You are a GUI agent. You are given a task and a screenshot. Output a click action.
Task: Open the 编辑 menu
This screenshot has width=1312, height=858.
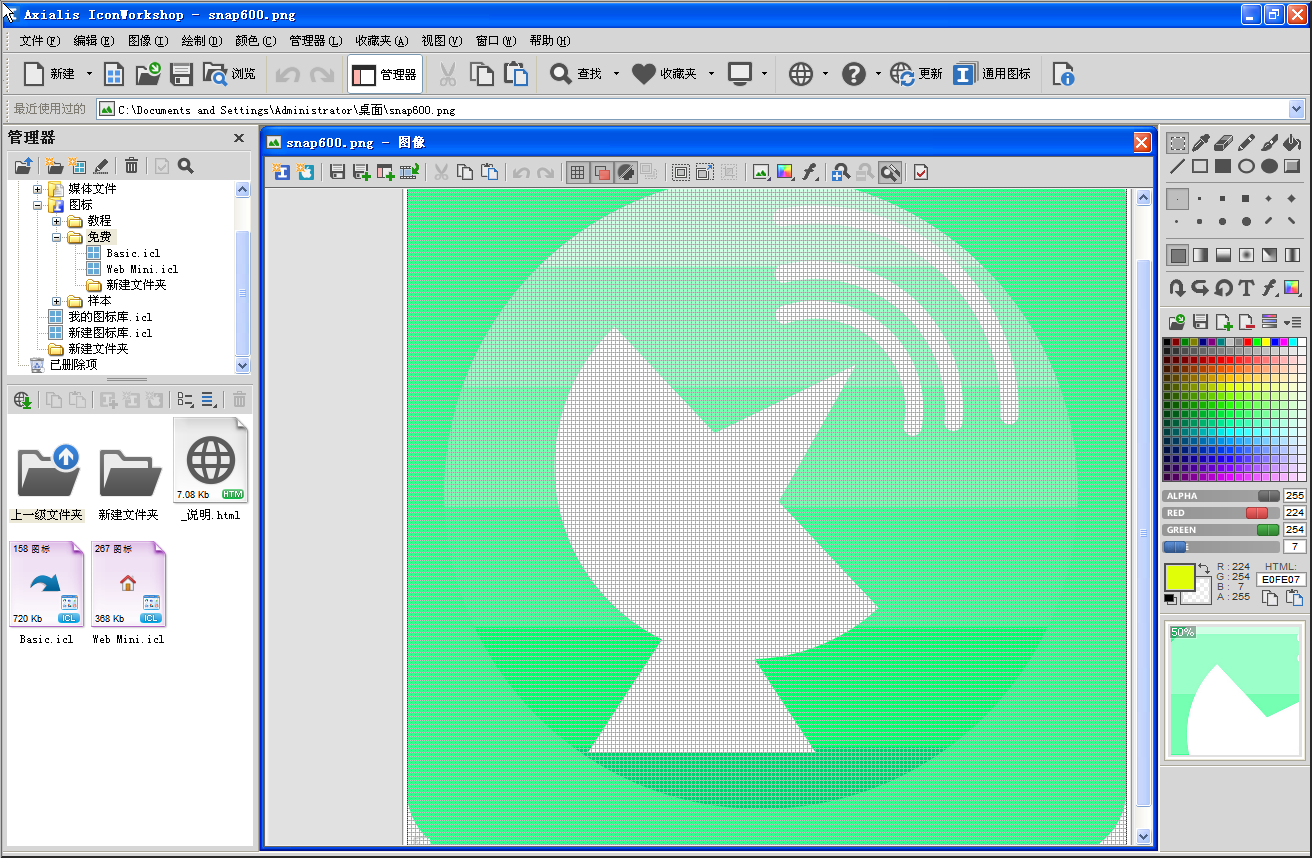[x=94, y=41]
